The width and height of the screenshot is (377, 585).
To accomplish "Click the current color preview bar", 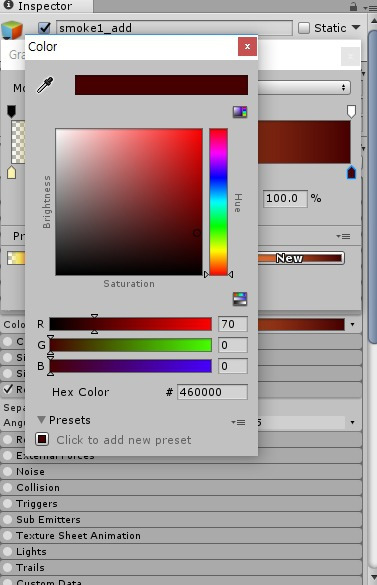I will point(161,85).
